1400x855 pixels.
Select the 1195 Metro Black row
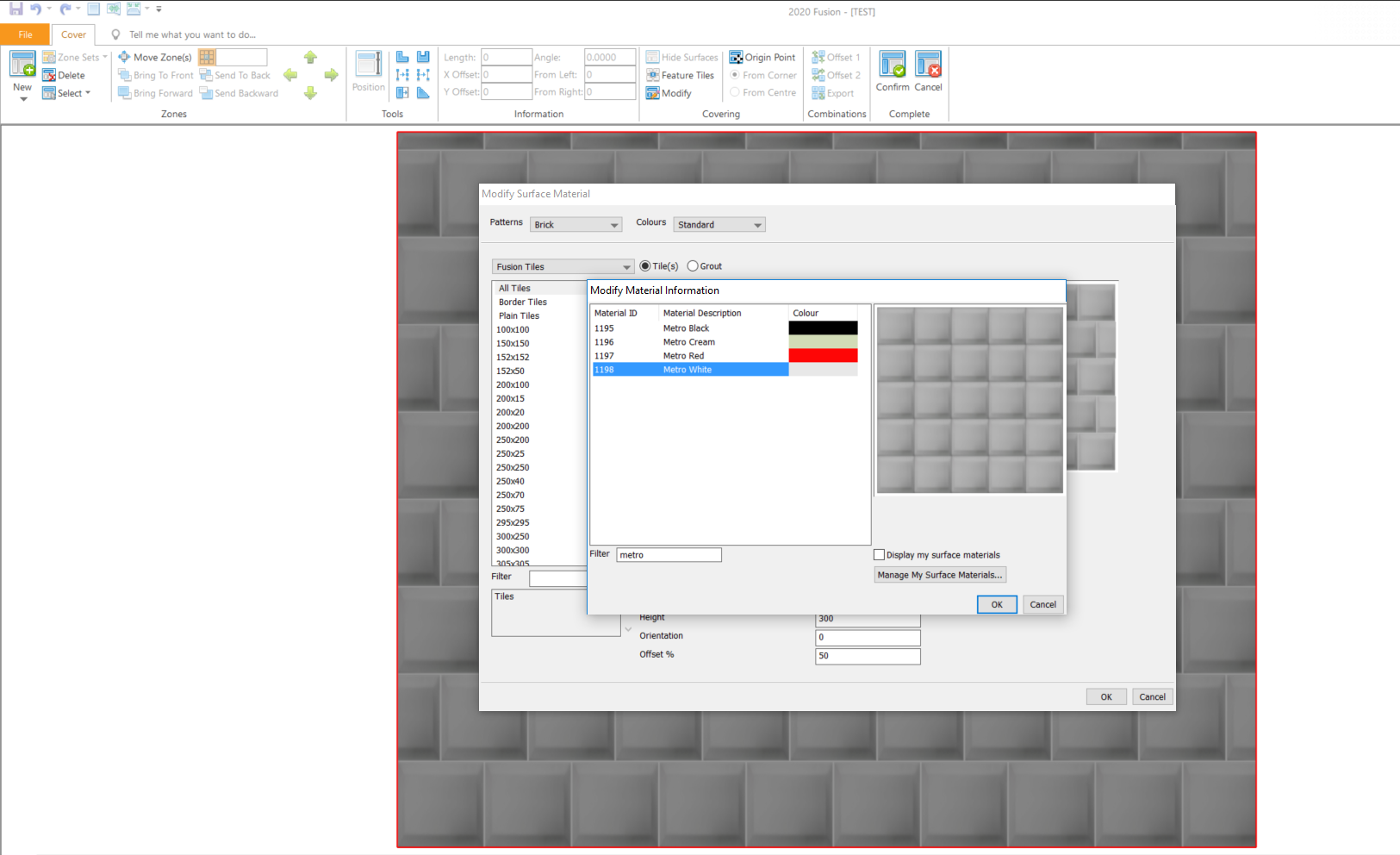tap(725, 328)
